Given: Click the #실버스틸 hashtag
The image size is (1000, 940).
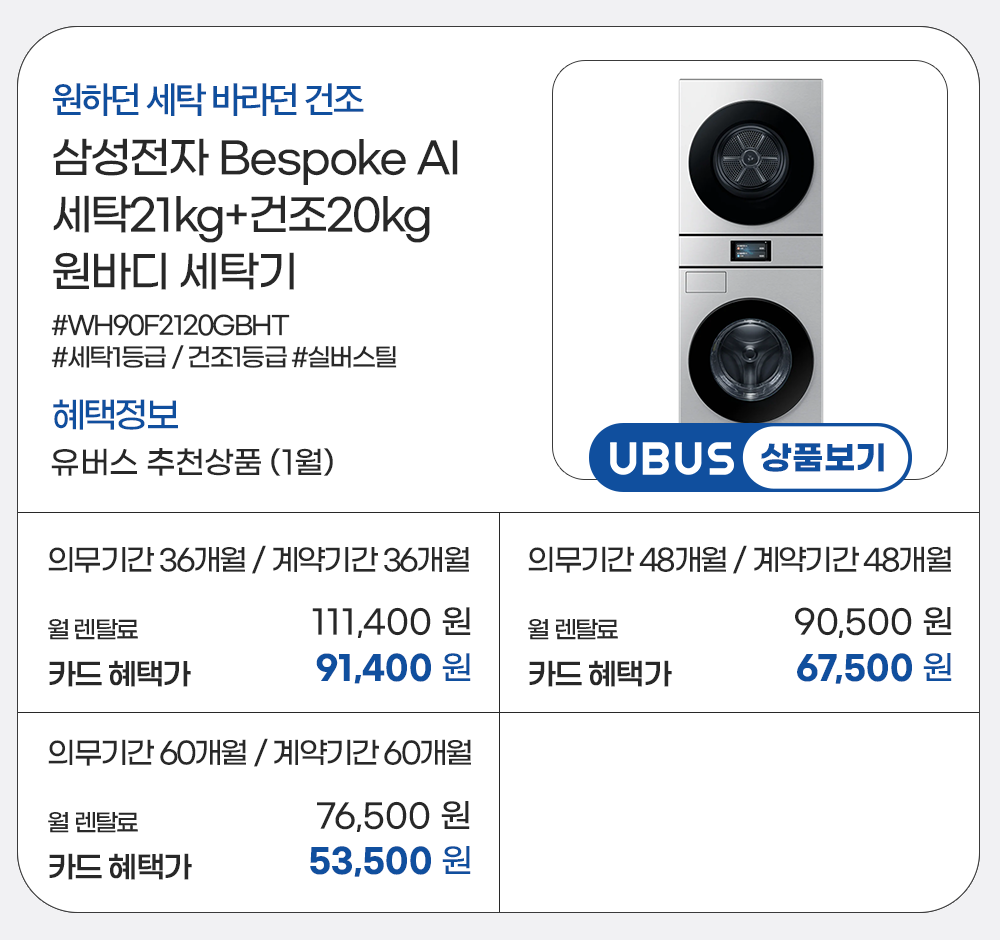Looking at the screenshot, I should point(345,356).
